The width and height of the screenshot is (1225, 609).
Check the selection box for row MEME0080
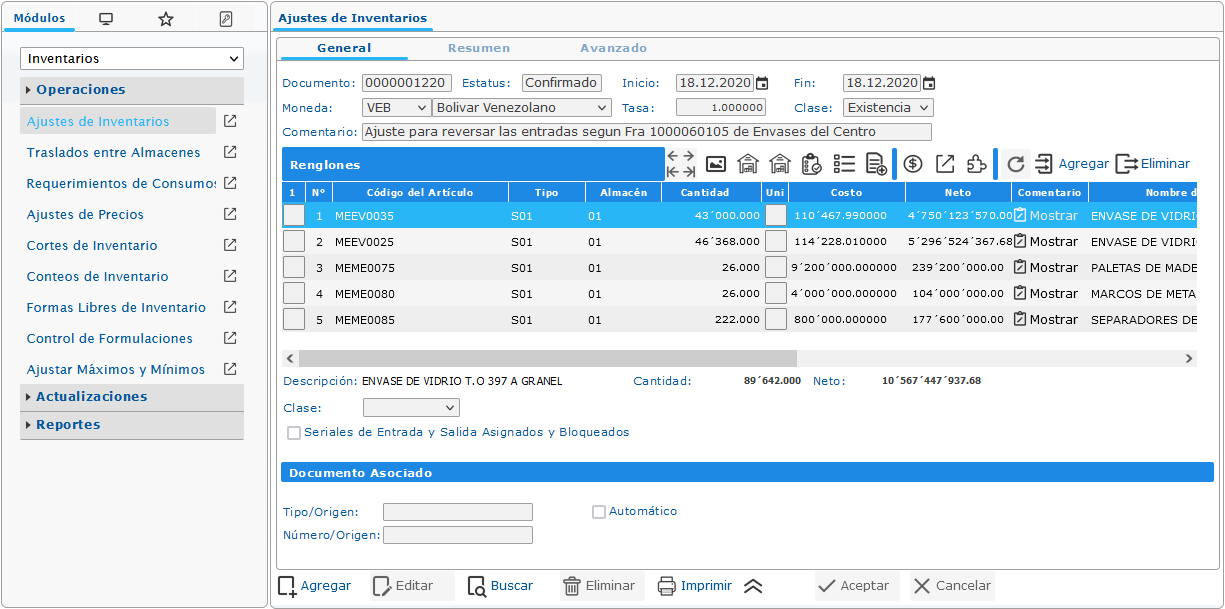click(x=294, y=293)
